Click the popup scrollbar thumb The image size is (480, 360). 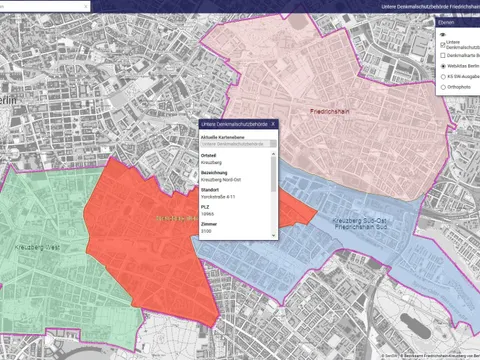pyautogui.click(x=274, y=174)
